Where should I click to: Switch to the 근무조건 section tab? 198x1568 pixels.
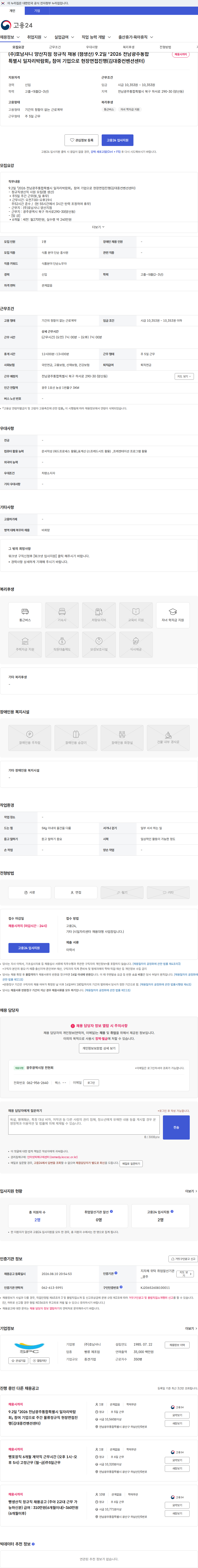(55, 47)
